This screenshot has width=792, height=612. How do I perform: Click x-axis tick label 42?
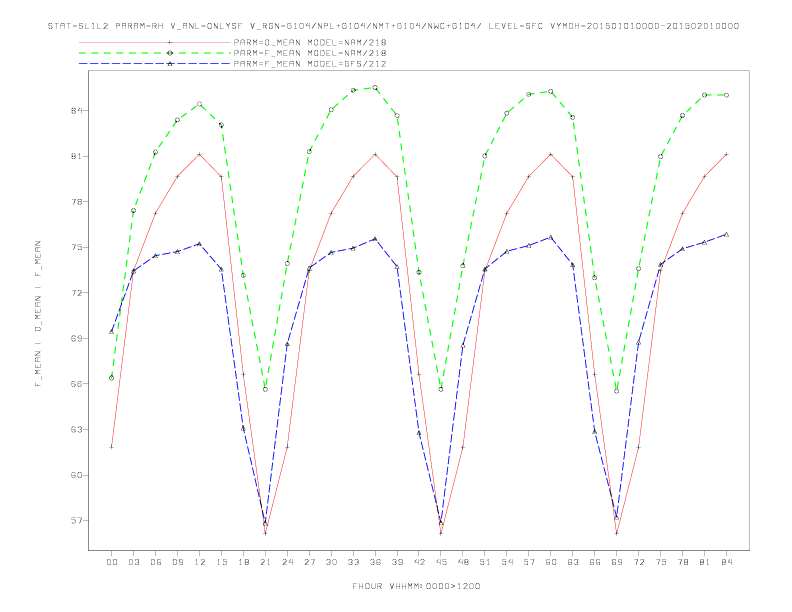click(x=419, y=562)
